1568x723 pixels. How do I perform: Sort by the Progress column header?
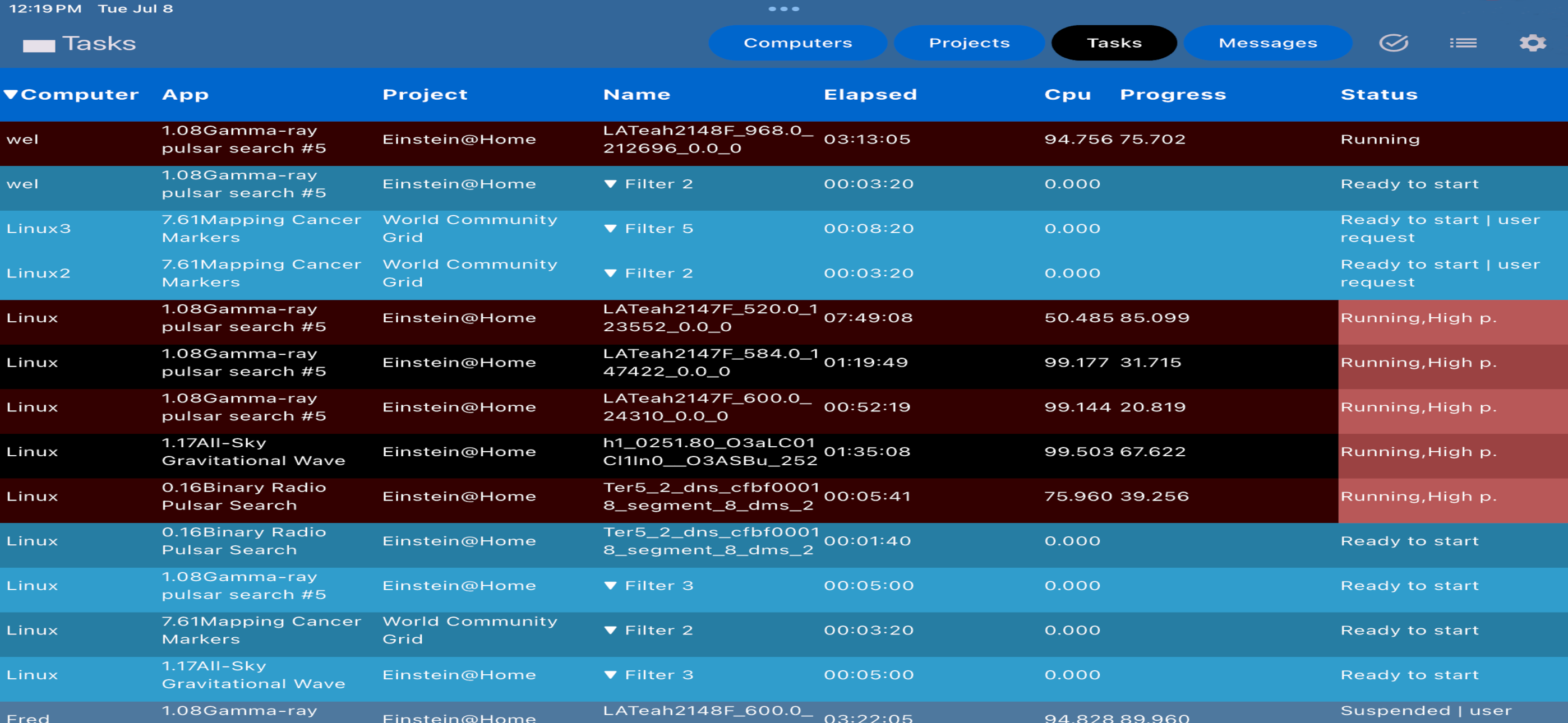pos(1173,94)
